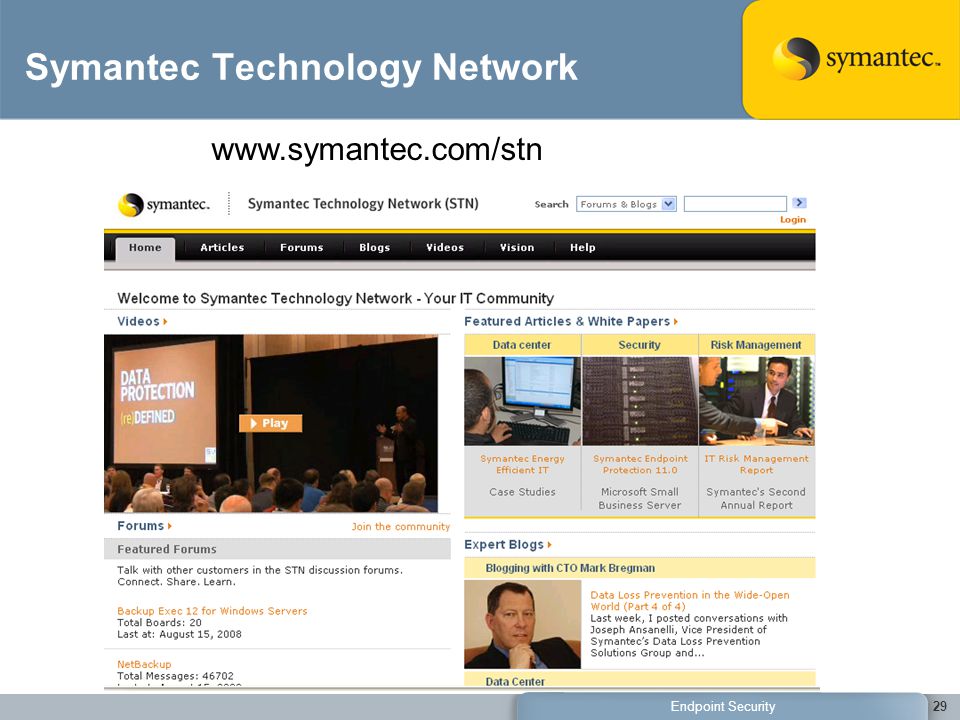Screen dimensions: 960x720
Task: Click the Videos section heading link
Action: point(138,321)
